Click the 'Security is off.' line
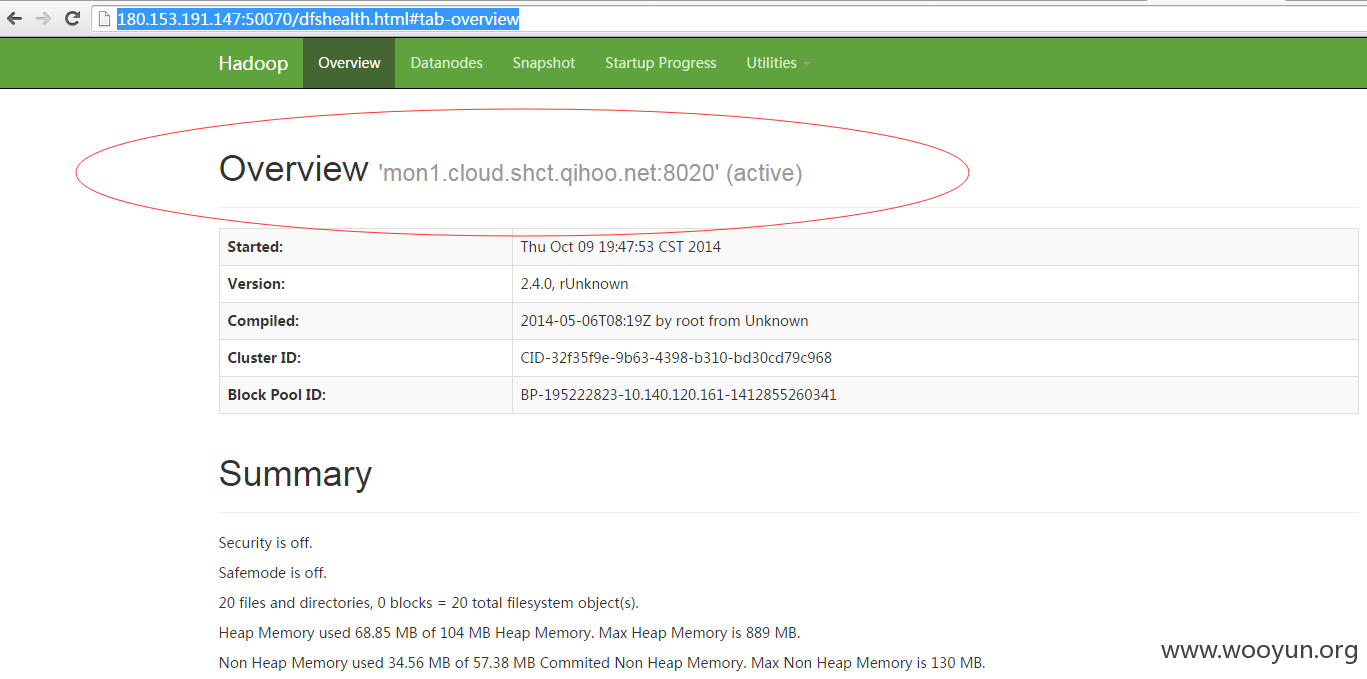 pyautogui.click(x=266, y=543)
